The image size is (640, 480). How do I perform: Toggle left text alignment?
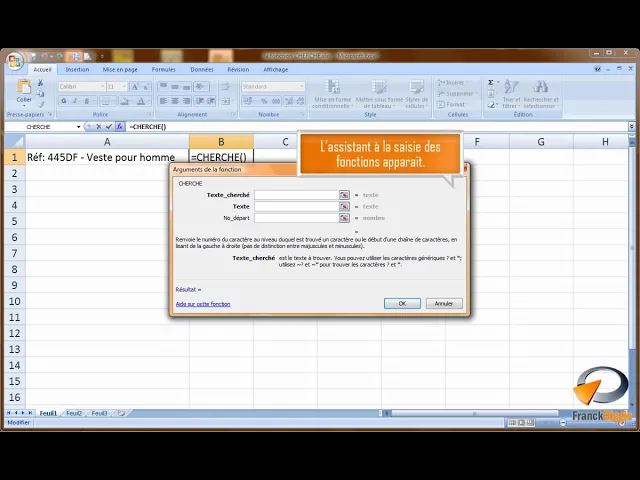[163, 101]
